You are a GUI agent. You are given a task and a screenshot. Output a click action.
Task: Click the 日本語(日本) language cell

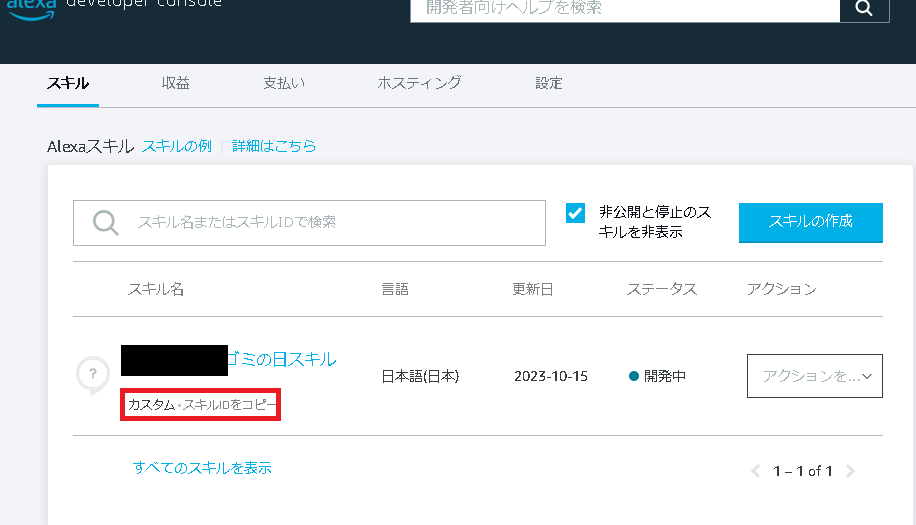point(420,376)
